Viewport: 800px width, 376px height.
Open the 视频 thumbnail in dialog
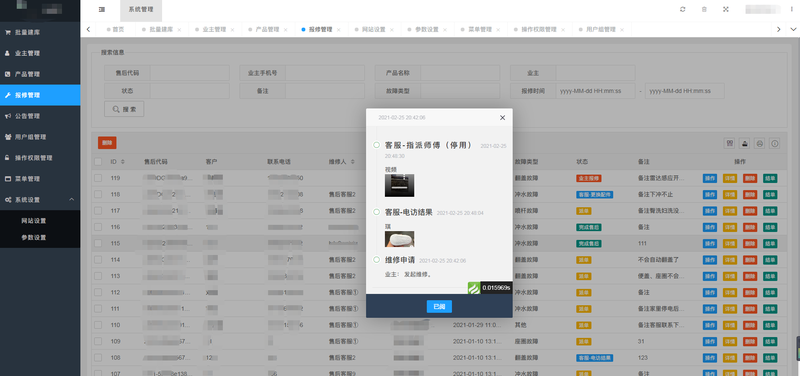coord(399,185)
